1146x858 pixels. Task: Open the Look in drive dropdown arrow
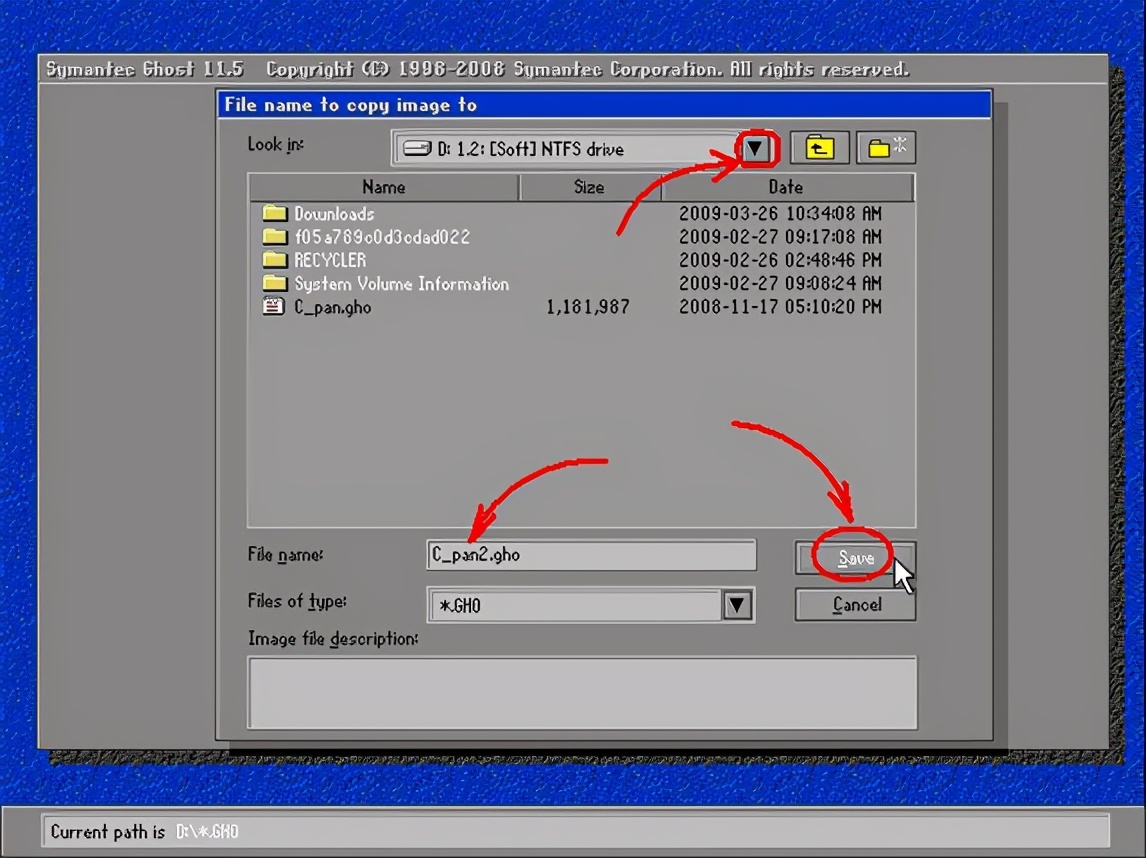[x=755, y=149]
